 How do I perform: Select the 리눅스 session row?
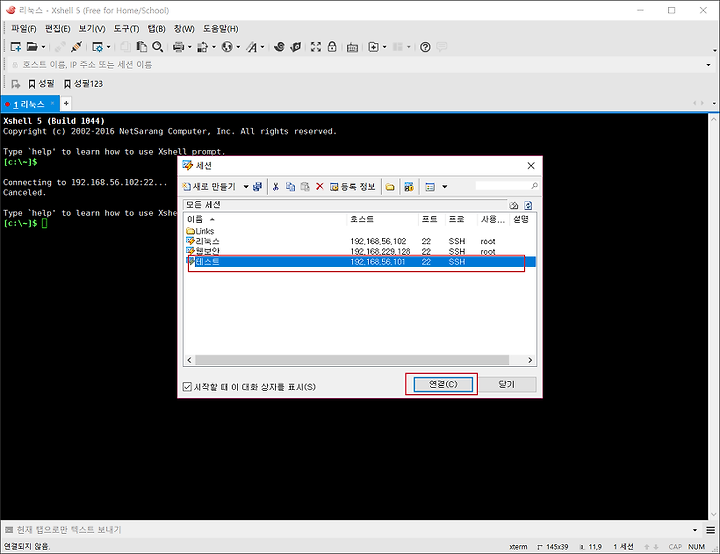[x=360, y=241]
